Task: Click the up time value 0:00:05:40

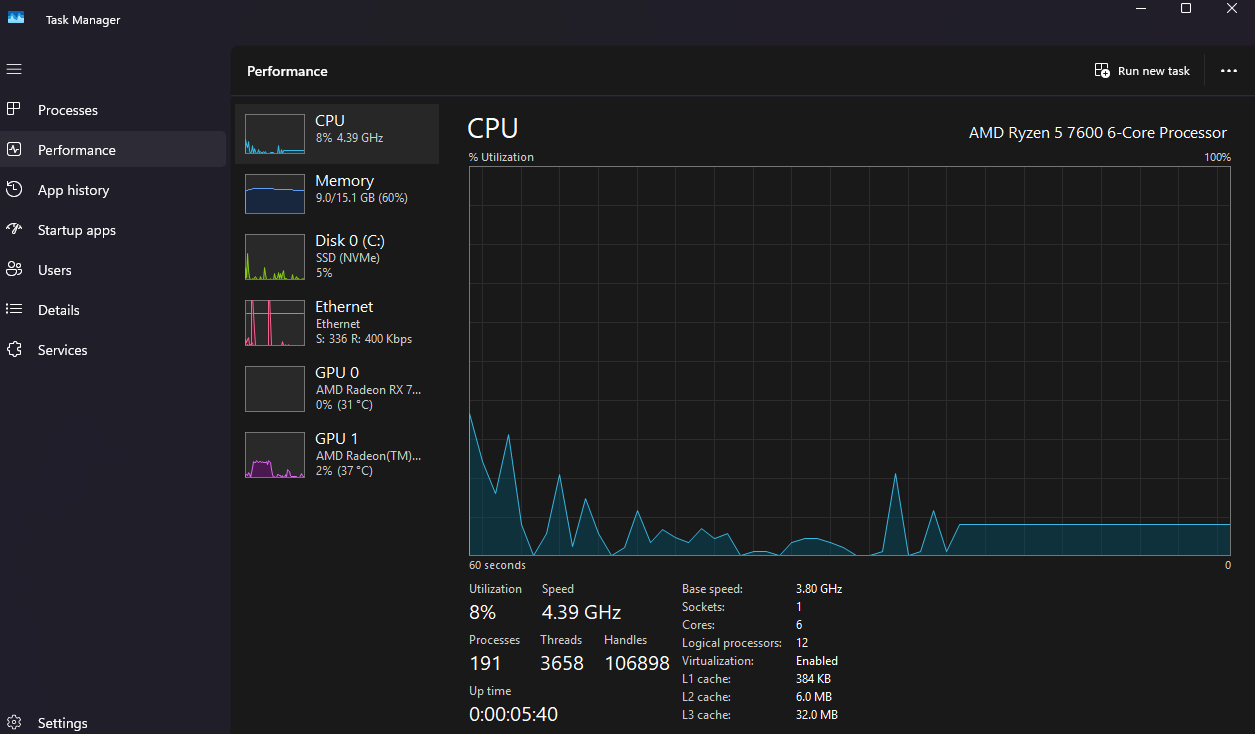Action: click(x=513, y=714)
